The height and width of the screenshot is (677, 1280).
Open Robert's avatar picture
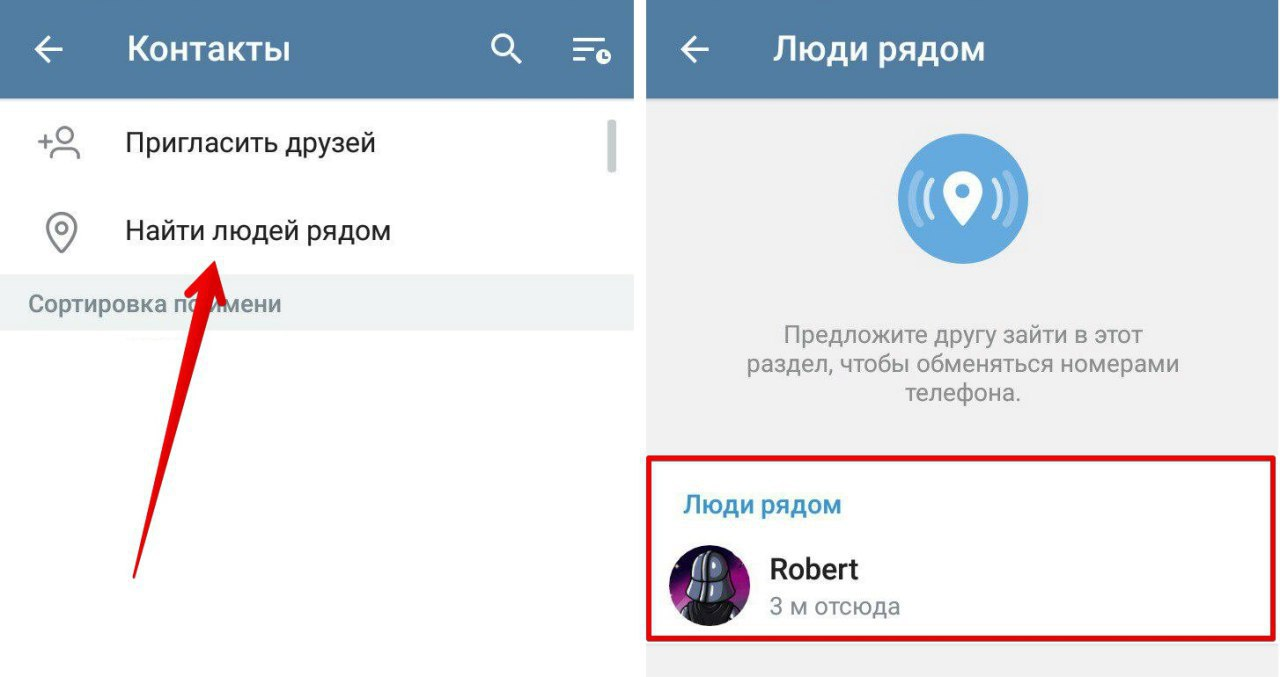coord(709,585)
